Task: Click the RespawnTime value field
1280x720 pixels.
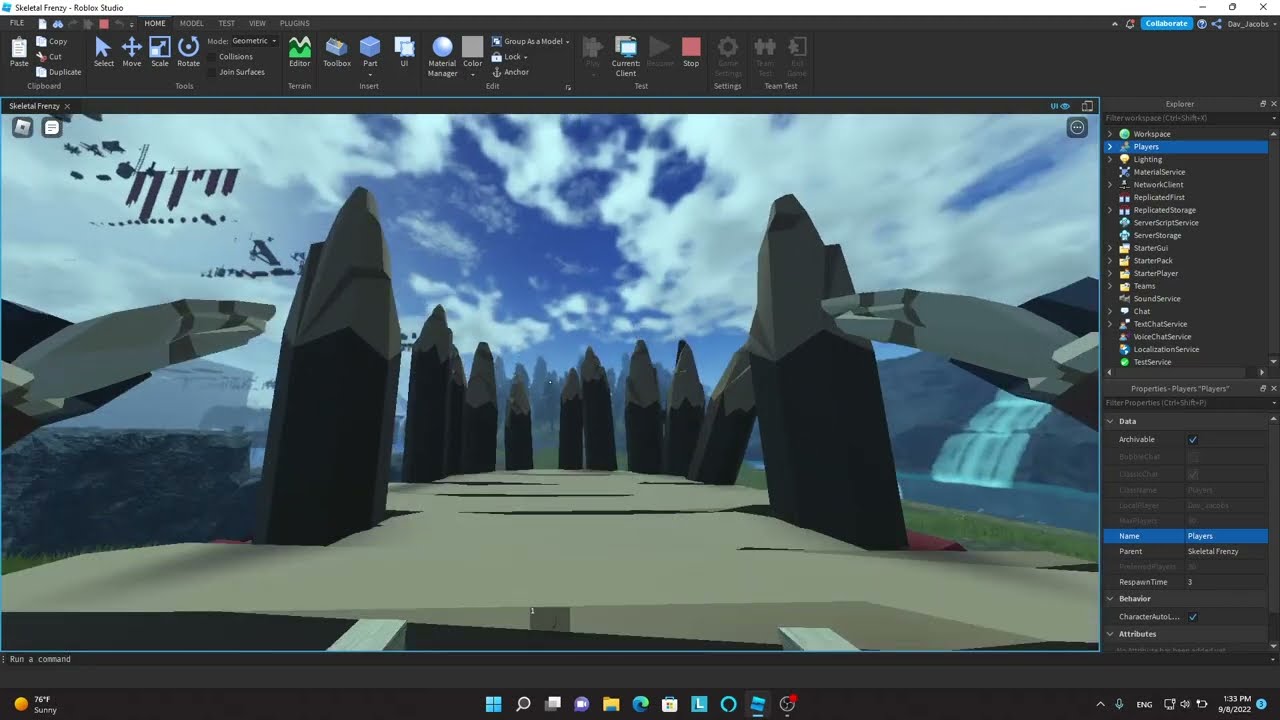Action: point(1226,582)
